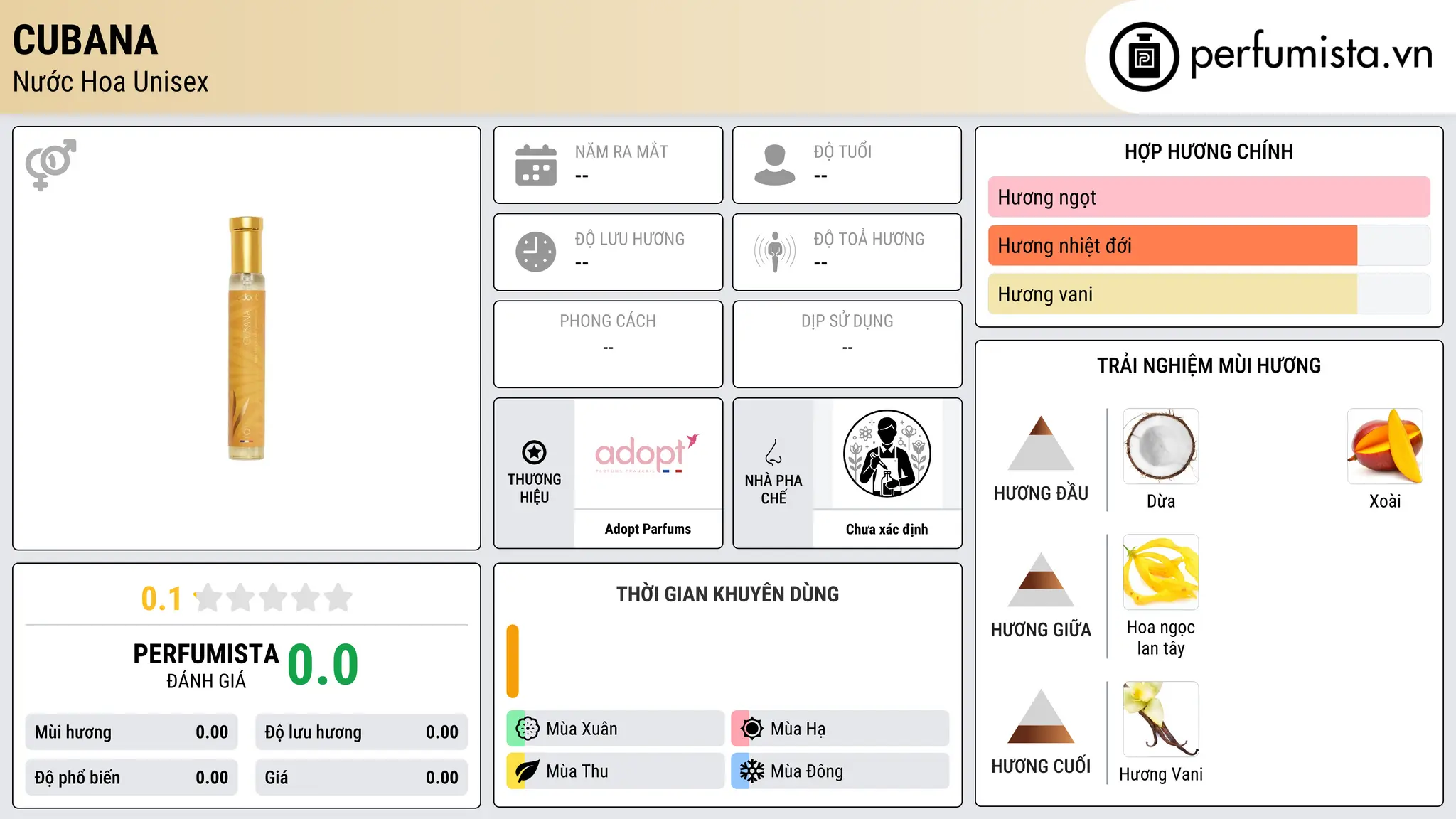Click the Perfumista đánh giá label
The height and width of the screenshot is (819, 1456).
pos(206,666)
